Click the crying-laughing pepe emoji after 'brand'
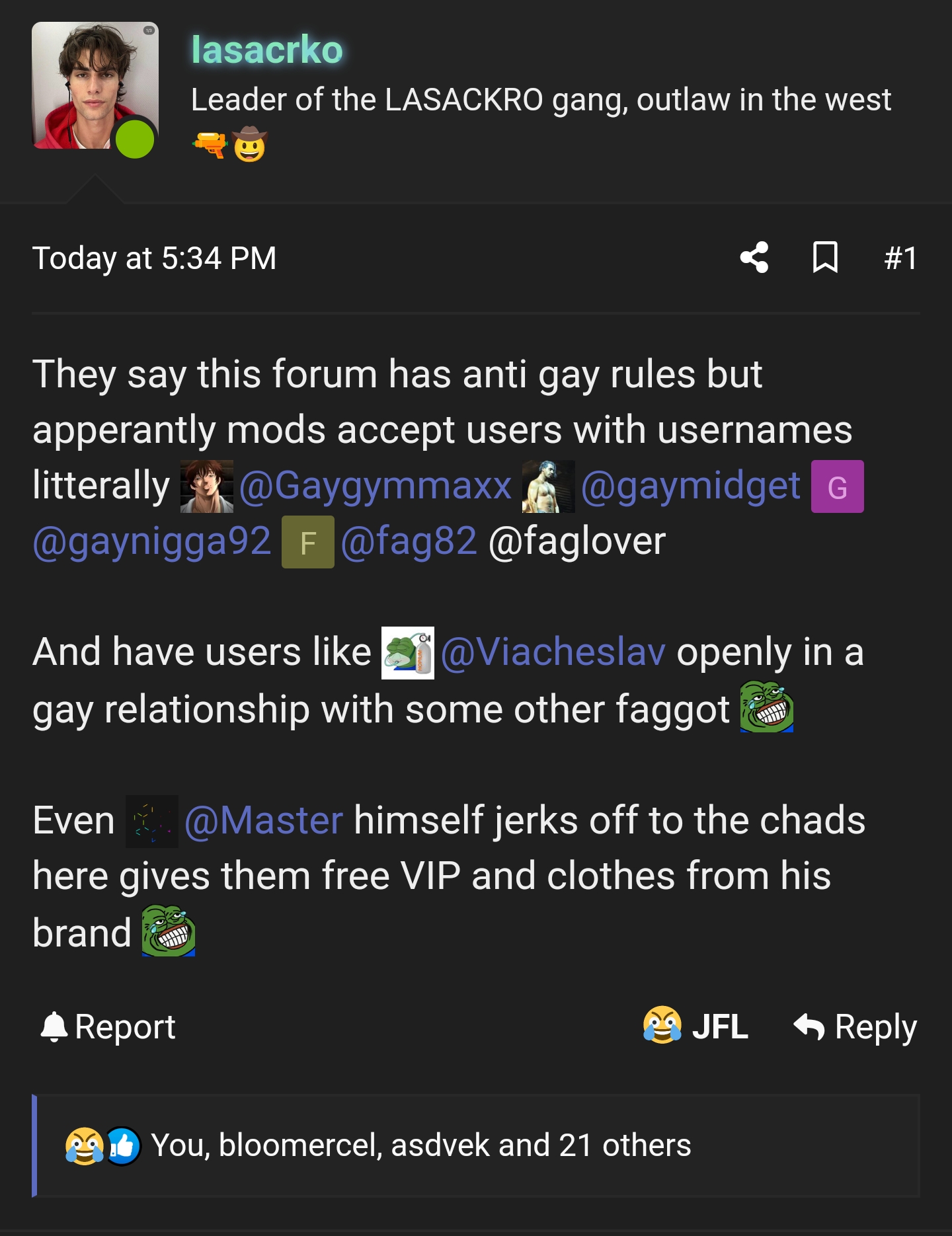The height and width of the screenshot is (1236, 952). coord(169,931)
